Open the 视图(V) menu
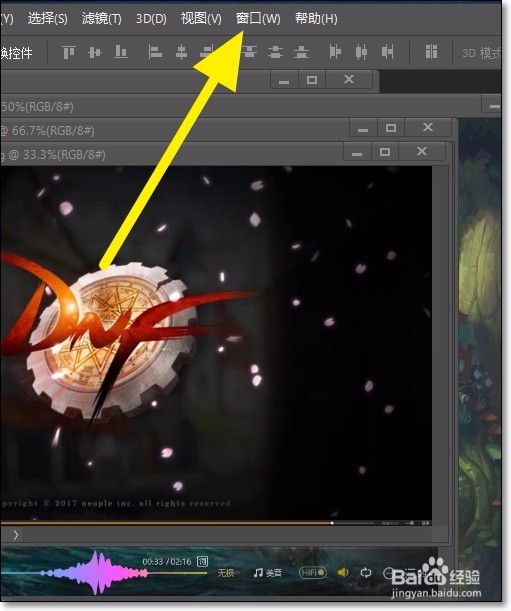 pyautogui.click(x=201, y=18)
